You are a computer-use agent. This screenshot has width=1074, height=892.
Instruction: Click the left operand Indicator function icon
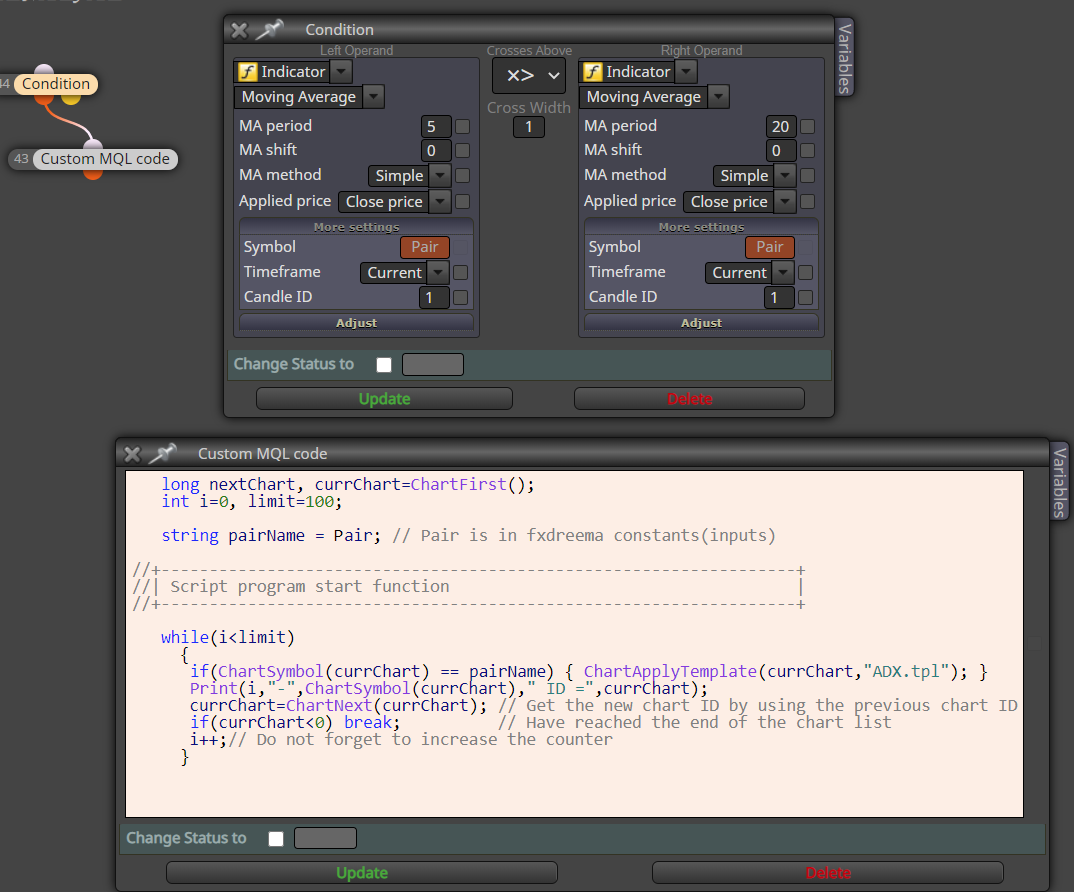point(247,72)
